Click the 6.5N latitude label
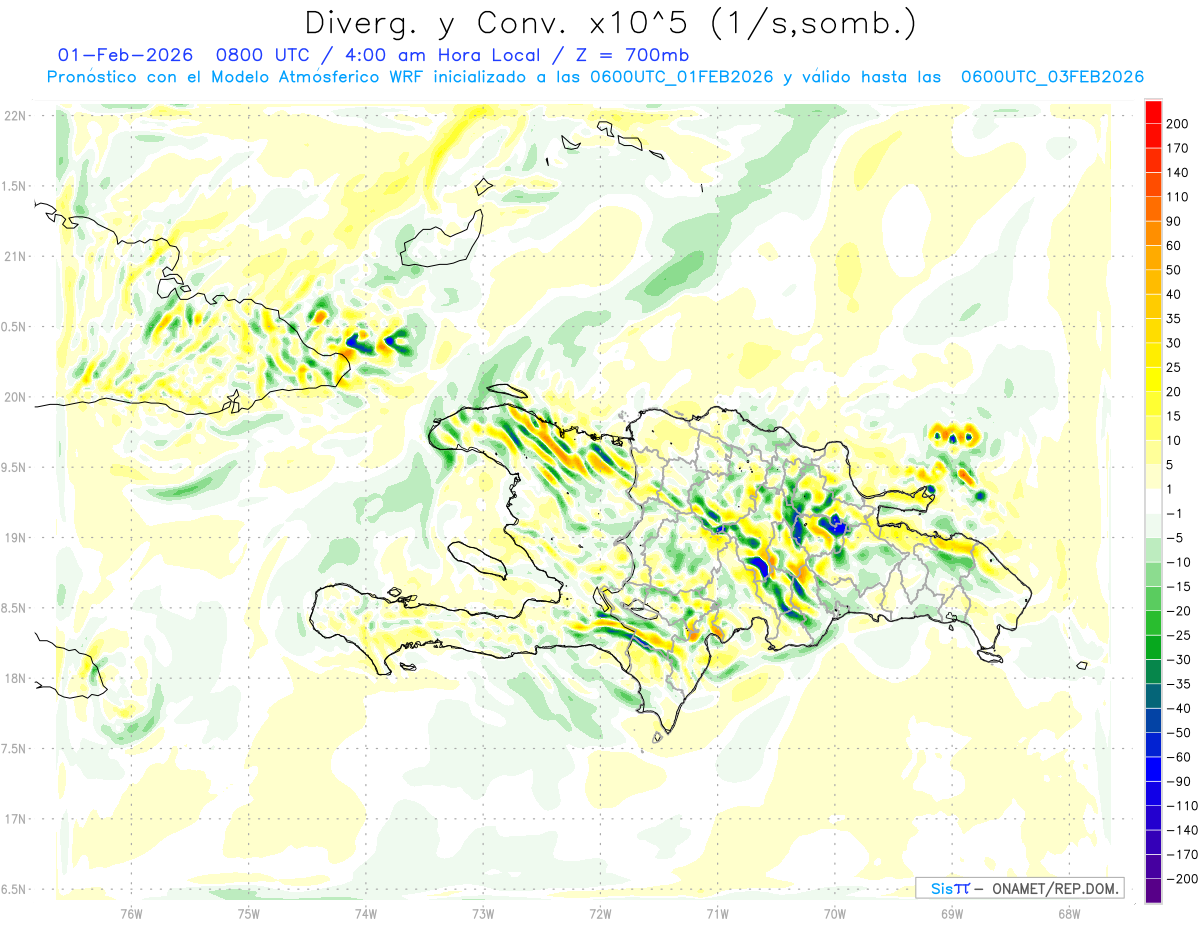The width and height of the screenshot is (1200, 927). click(x=13, y=889)
